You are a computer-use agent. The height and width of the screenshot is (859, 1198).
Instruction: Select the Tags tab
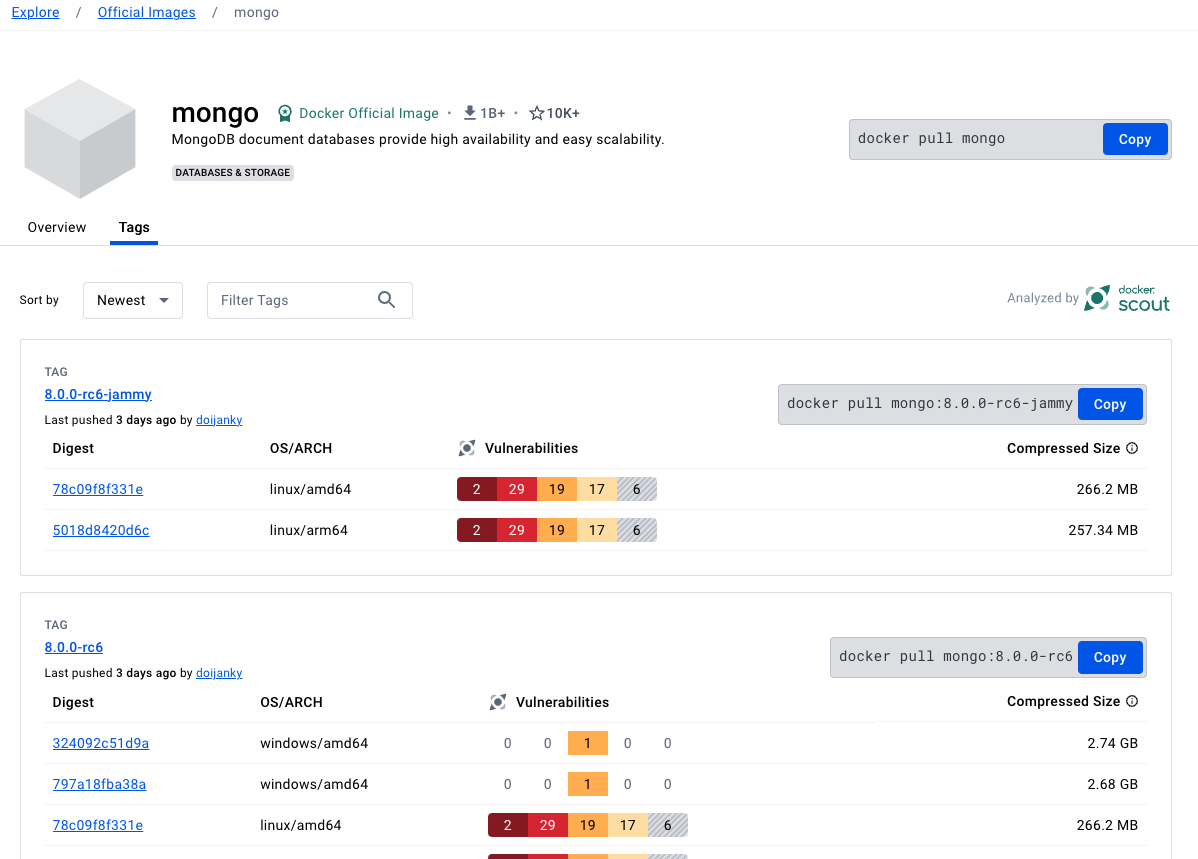tap(134, 227)
